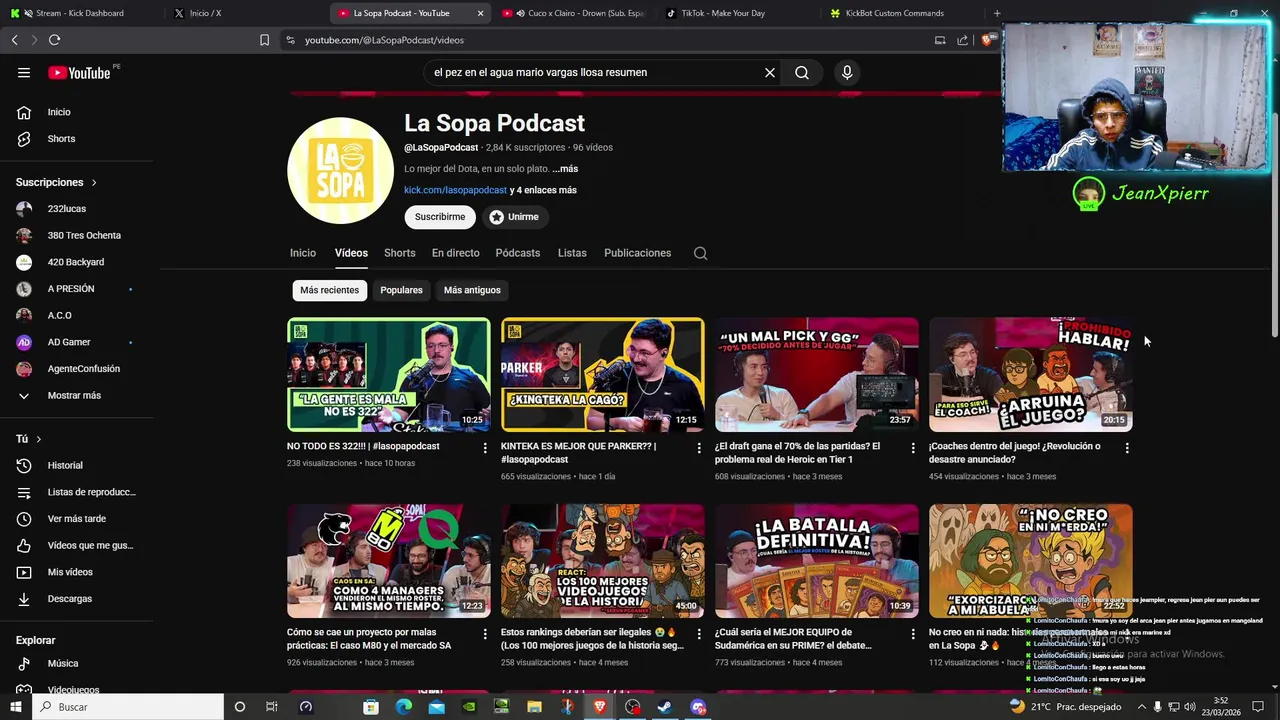
Task: Switch to Stream - Kick Dashboard browser tab
Action: click(x=80, y=13)
